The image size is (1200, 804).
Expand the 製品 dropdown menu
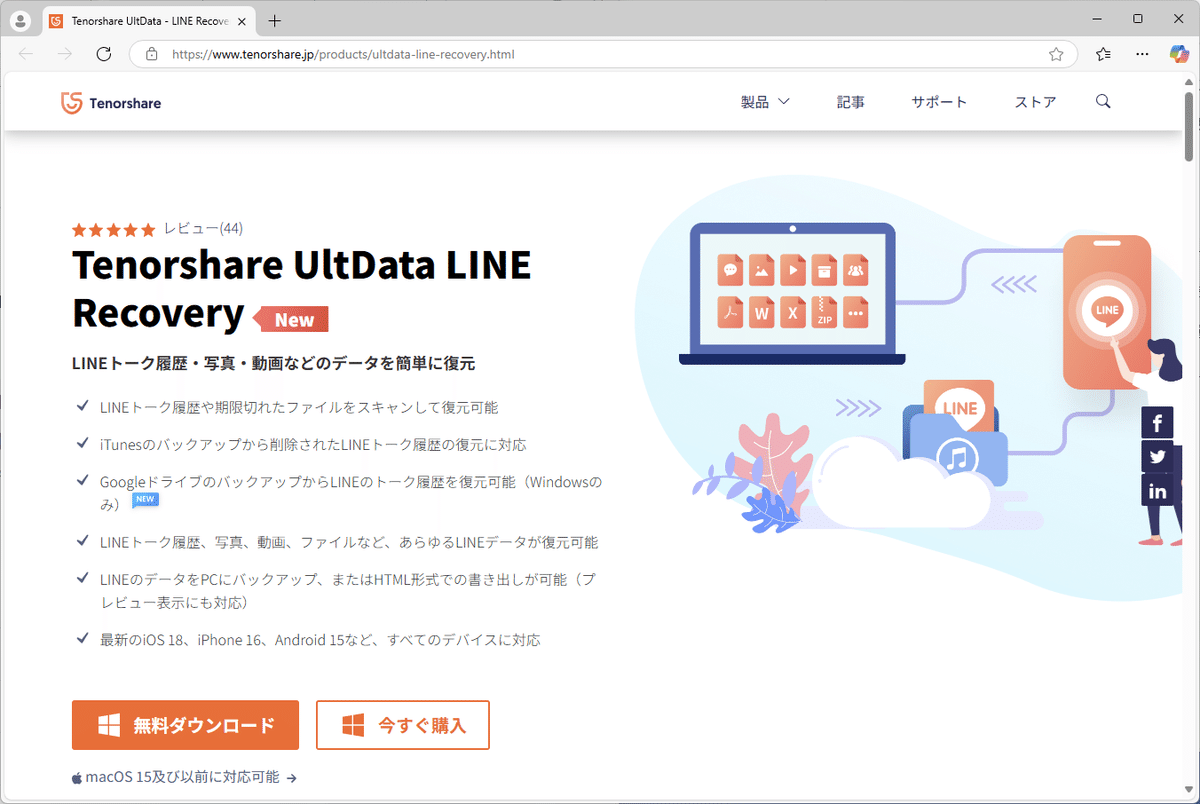pyautogui.click(x=765, y=101)
